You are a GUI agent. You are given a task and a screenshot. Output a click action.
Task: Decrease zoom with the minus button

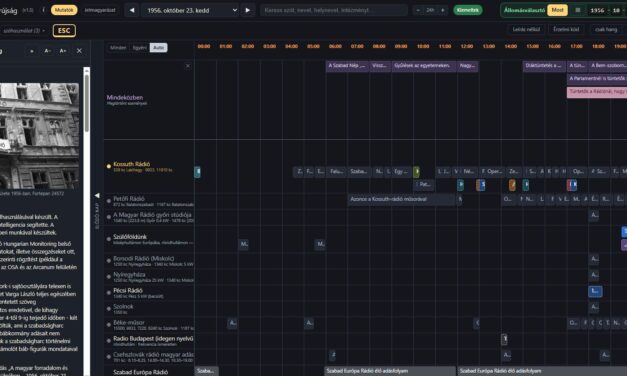tap(418, 10)
